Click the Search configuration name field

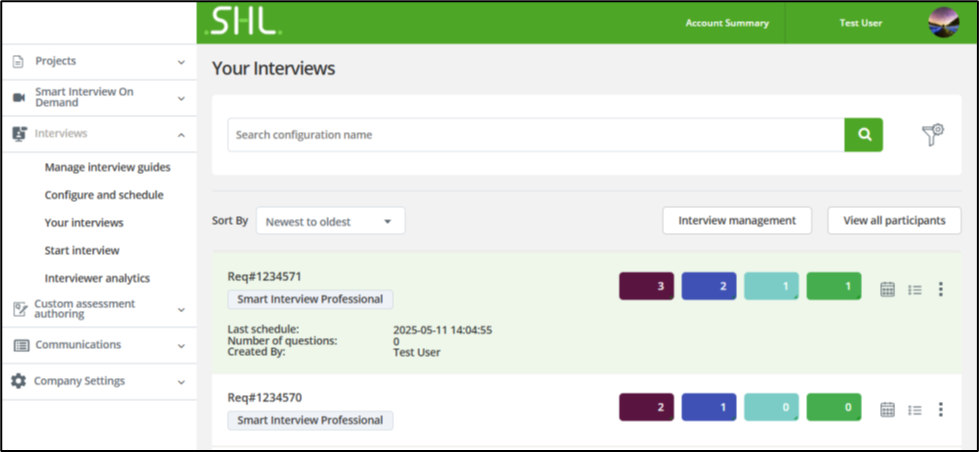pos(535,135)
